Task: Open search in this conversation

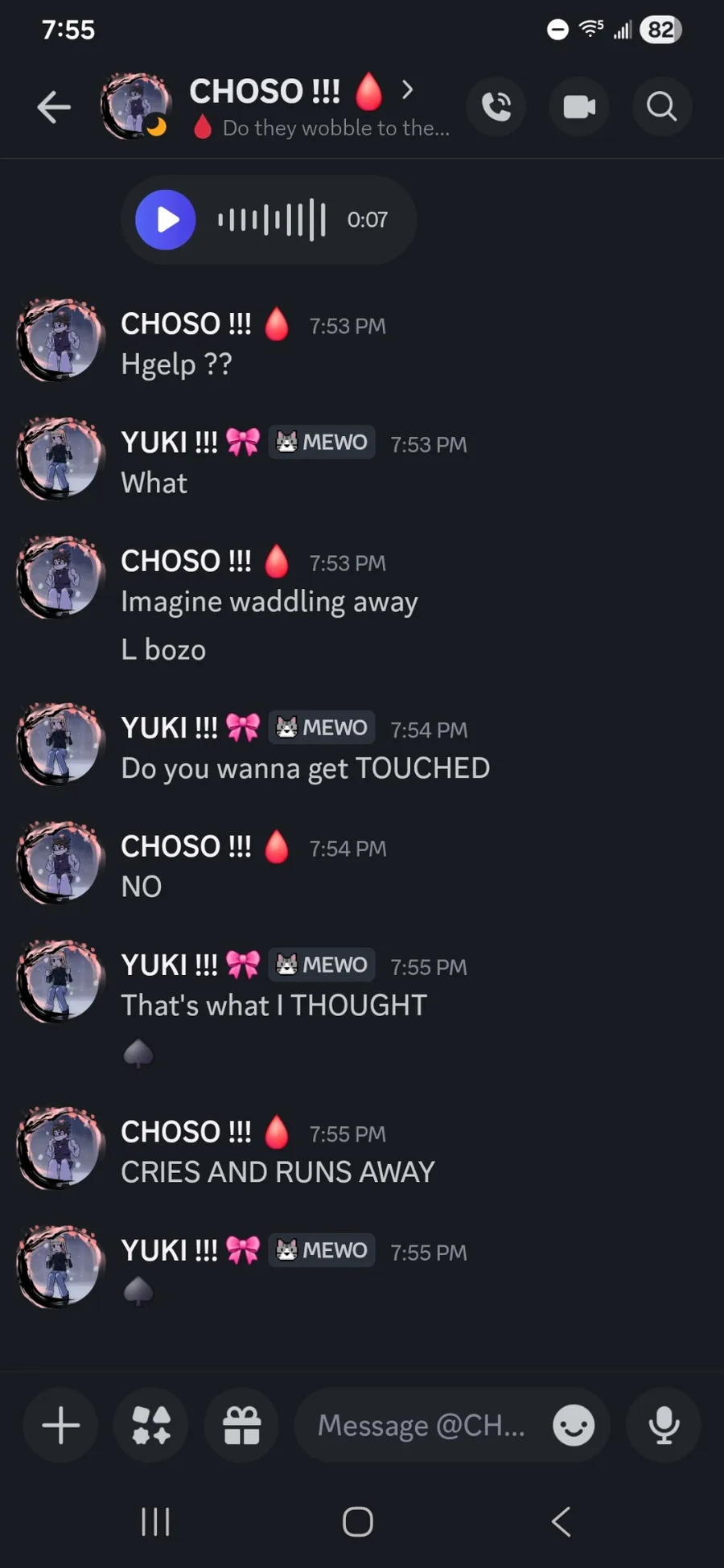Action: (x=661, y=106)
